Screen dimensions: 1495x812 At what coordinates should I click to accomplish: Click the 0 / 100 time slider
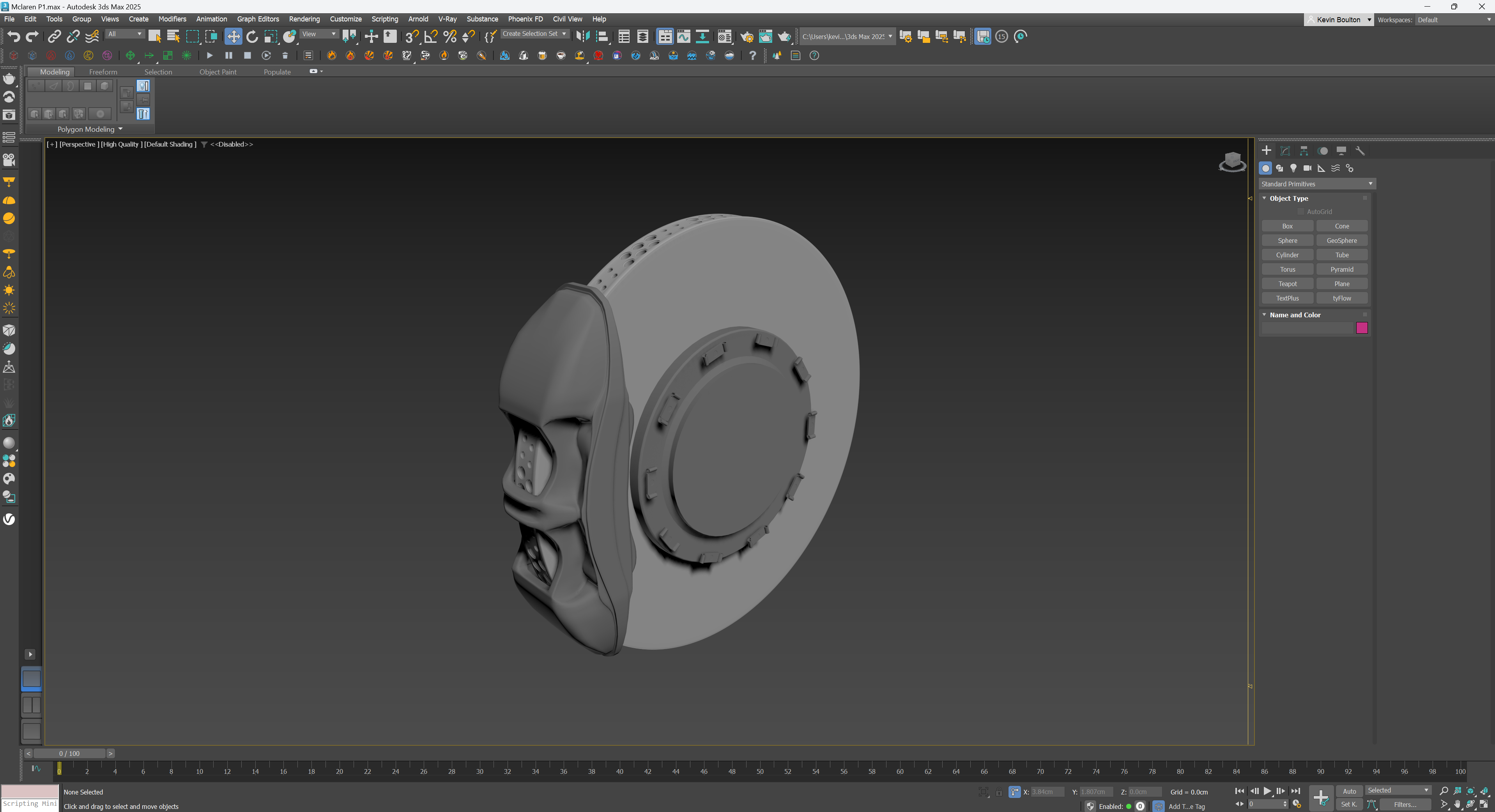(70, 754)
